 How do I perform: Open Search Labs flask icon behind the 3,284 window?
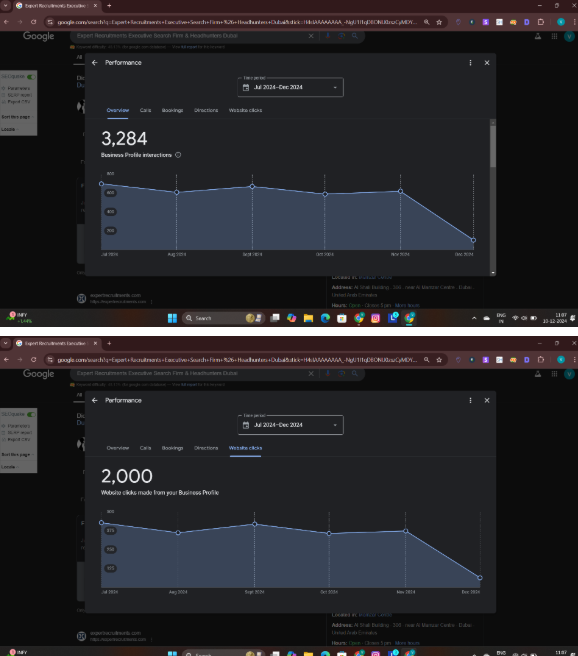click(x=538, y=36)
